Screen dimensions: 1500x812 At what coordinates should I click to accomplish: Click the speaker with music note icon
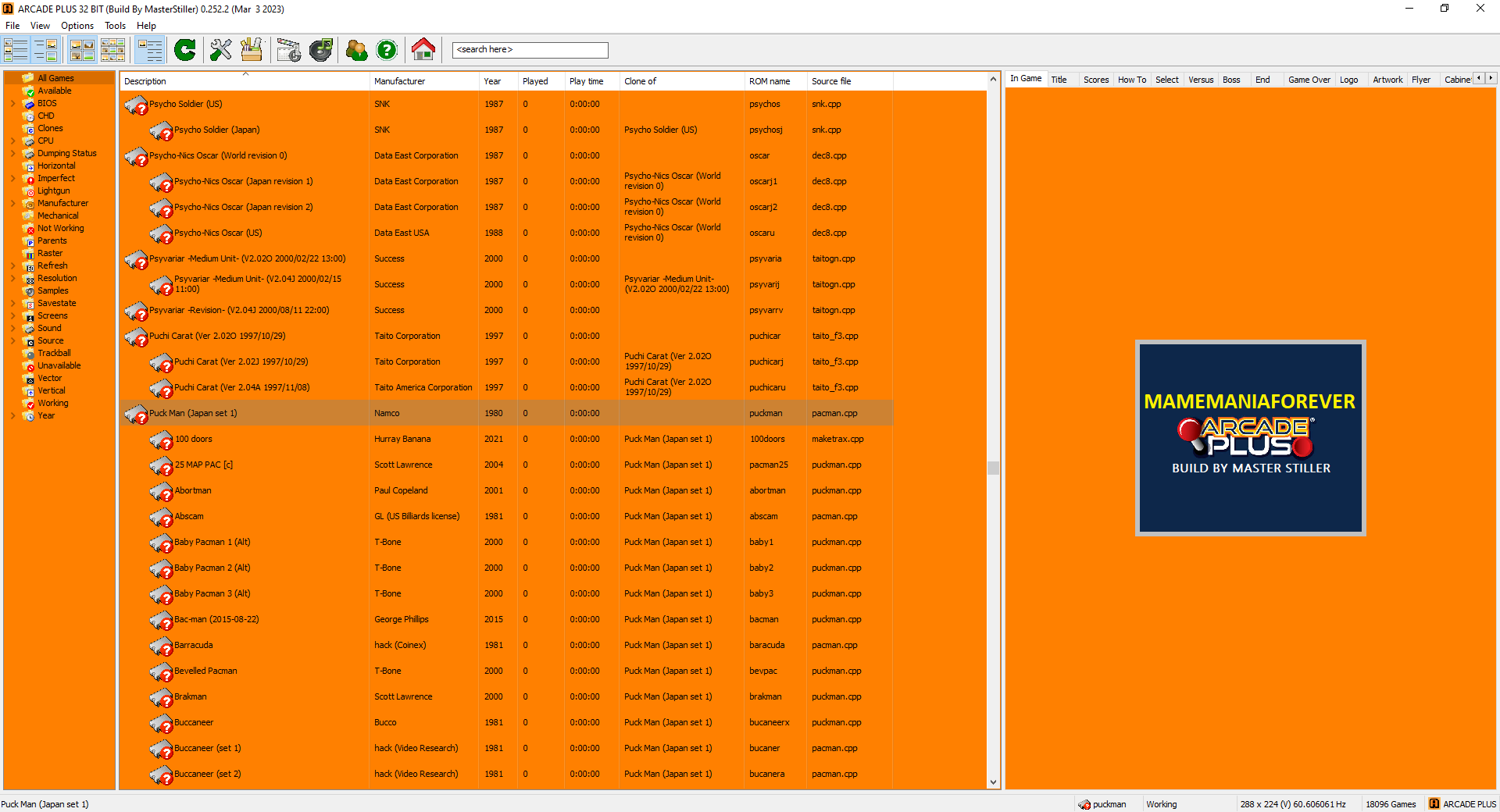[321, 50]
